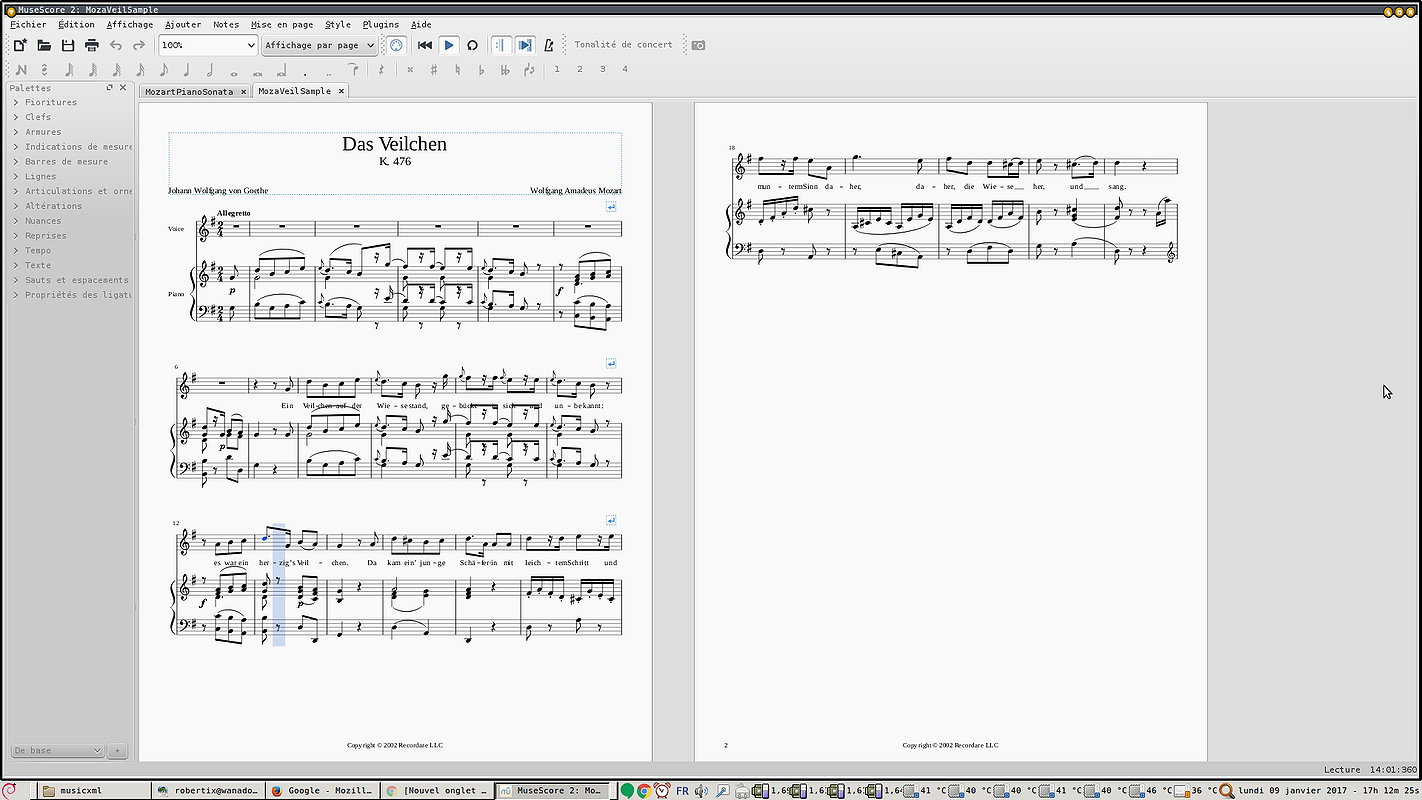Screen dimensions: 1422x800
Task: Open the Plugins menu
Action: (380, 24)
